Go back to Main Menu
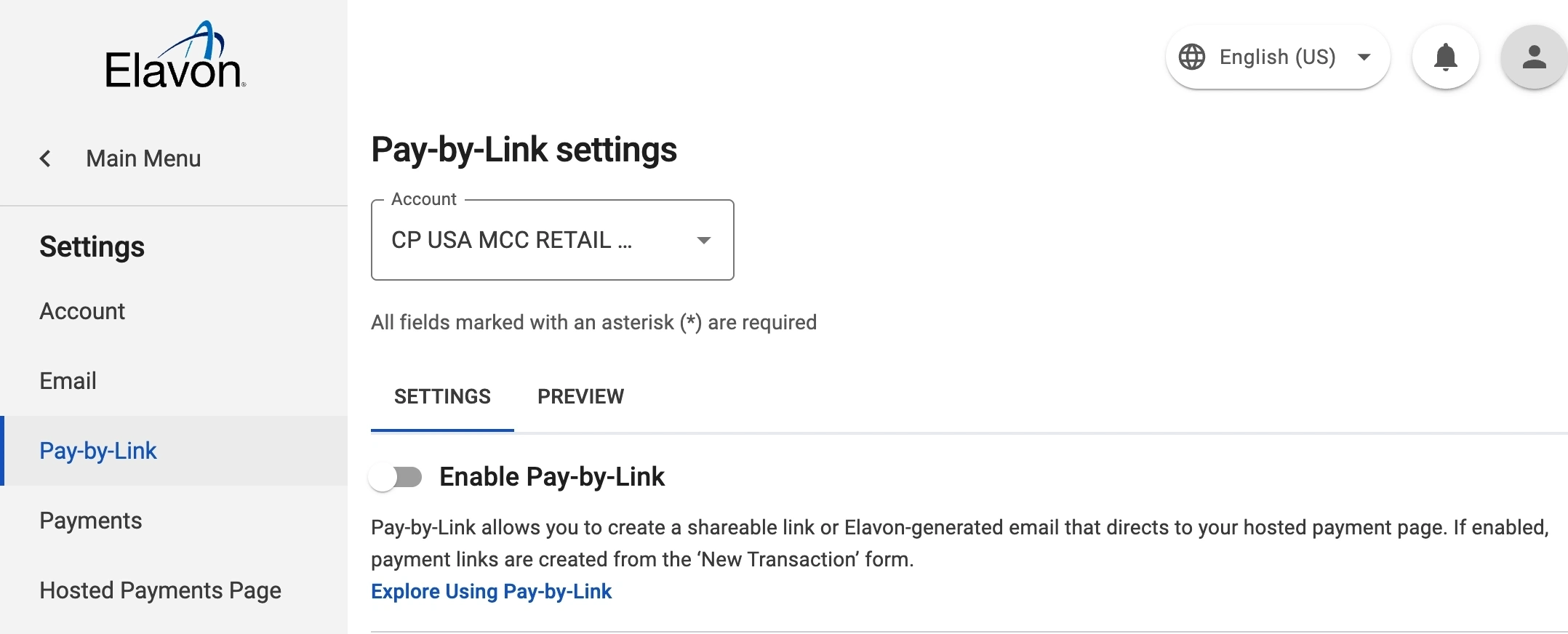The width and height of the screenshot is (1568, 634). click(143, 158)
